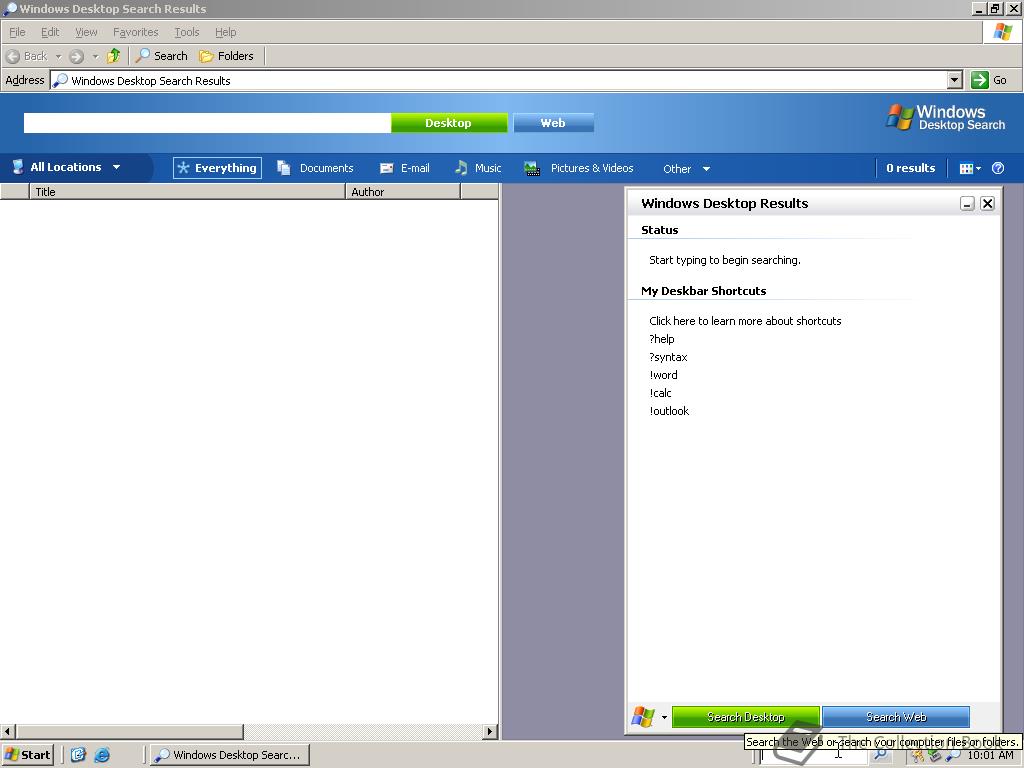Click the Pictures & Videos icon
This screenshot has width=1024, height=768.
[x=532, y=168]
